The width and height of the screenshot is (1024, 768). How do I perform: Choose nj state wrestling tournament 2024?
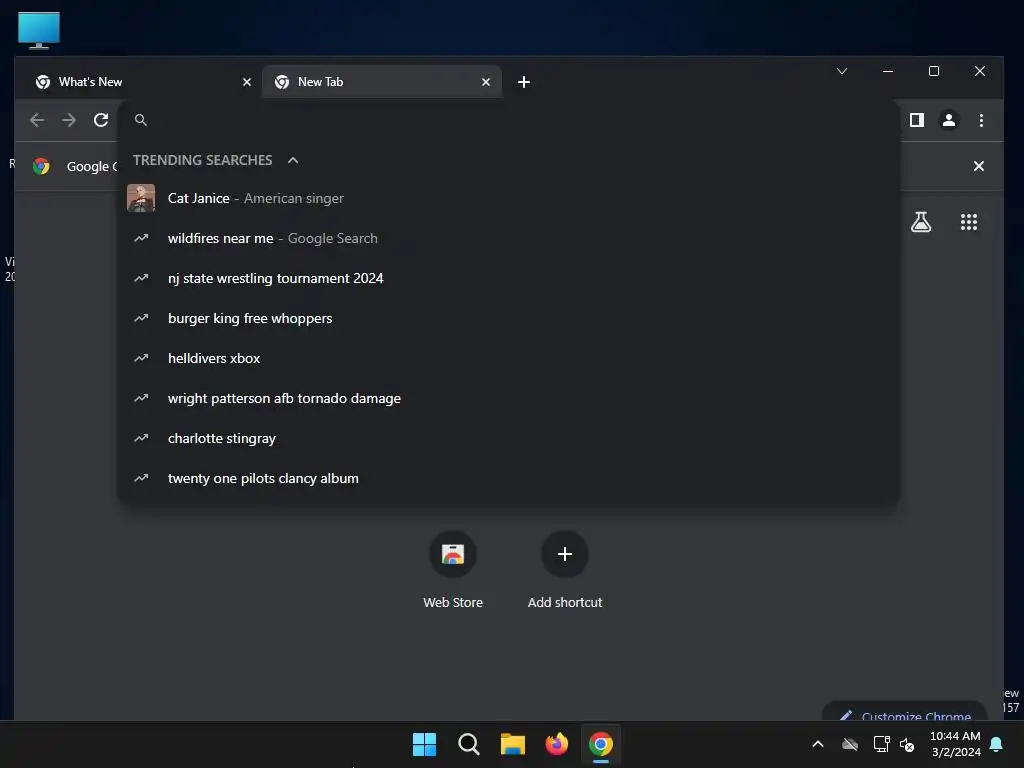[x=508, y=278]
